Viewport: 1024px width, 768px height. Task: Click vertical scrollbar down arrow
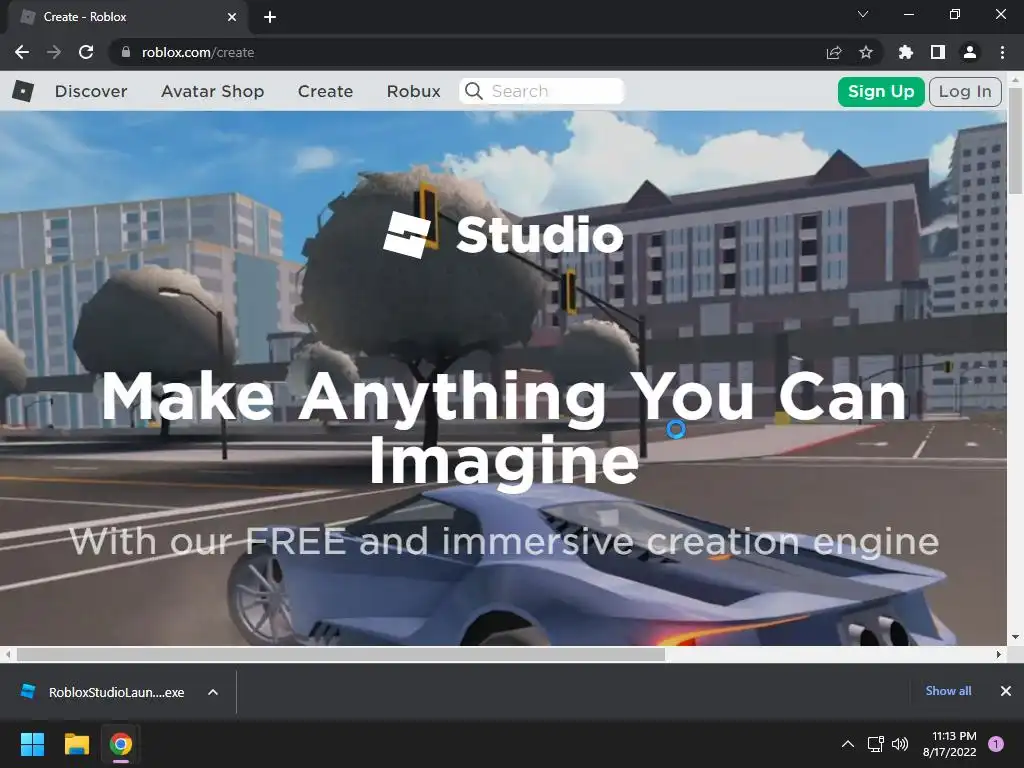click(1015, 637)
